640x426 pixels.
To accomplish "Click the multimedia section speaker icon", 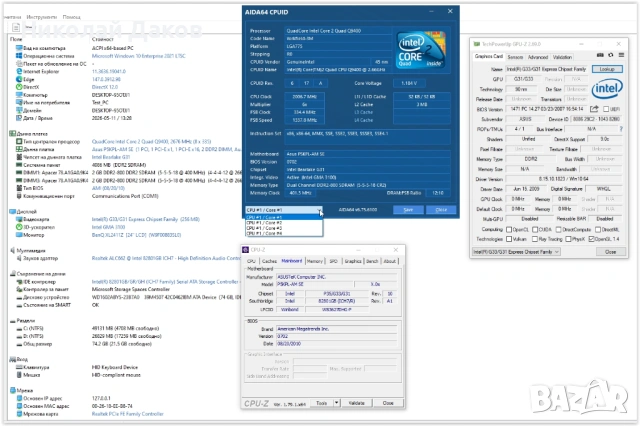I will click(12, 251).
